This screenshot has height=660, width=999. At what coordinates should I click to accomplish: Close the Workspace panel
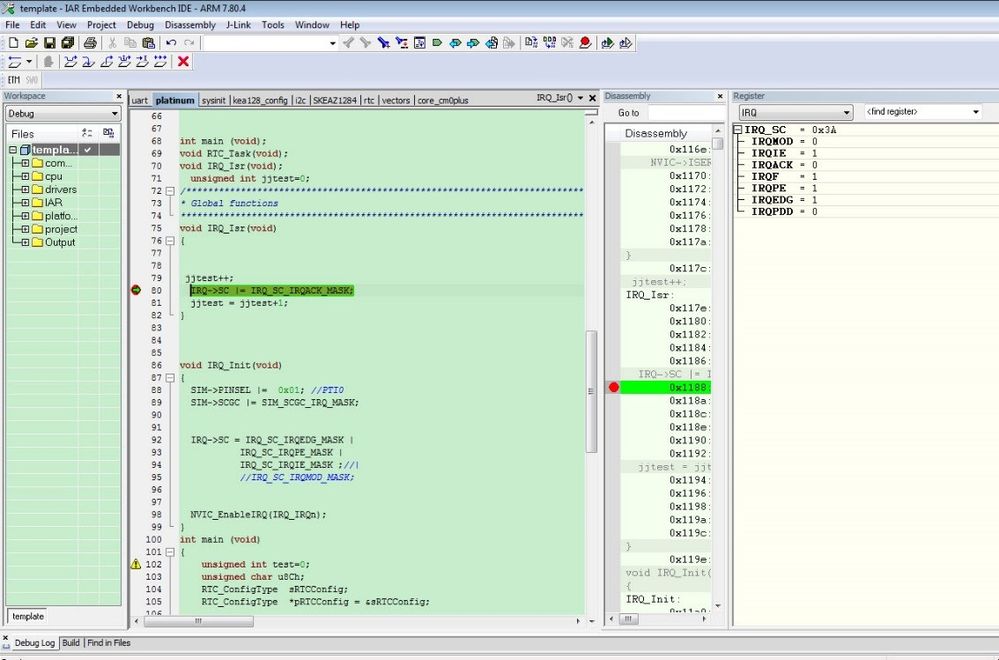pyautogui.click(x=119, y=96)
